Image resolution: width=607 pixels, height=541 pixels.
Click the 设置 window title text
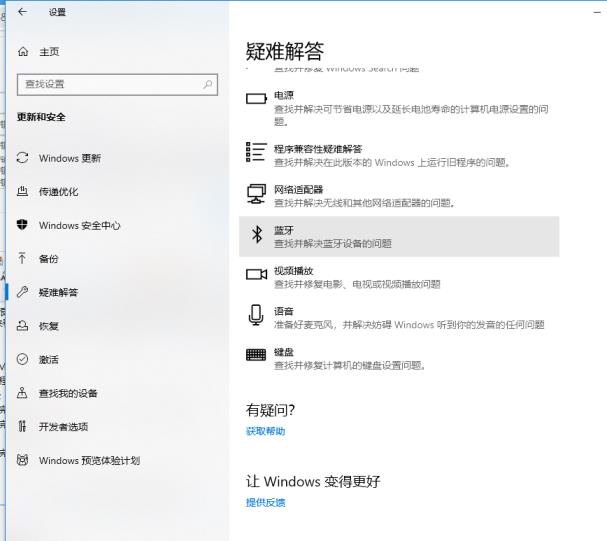[x=57, y=12]
